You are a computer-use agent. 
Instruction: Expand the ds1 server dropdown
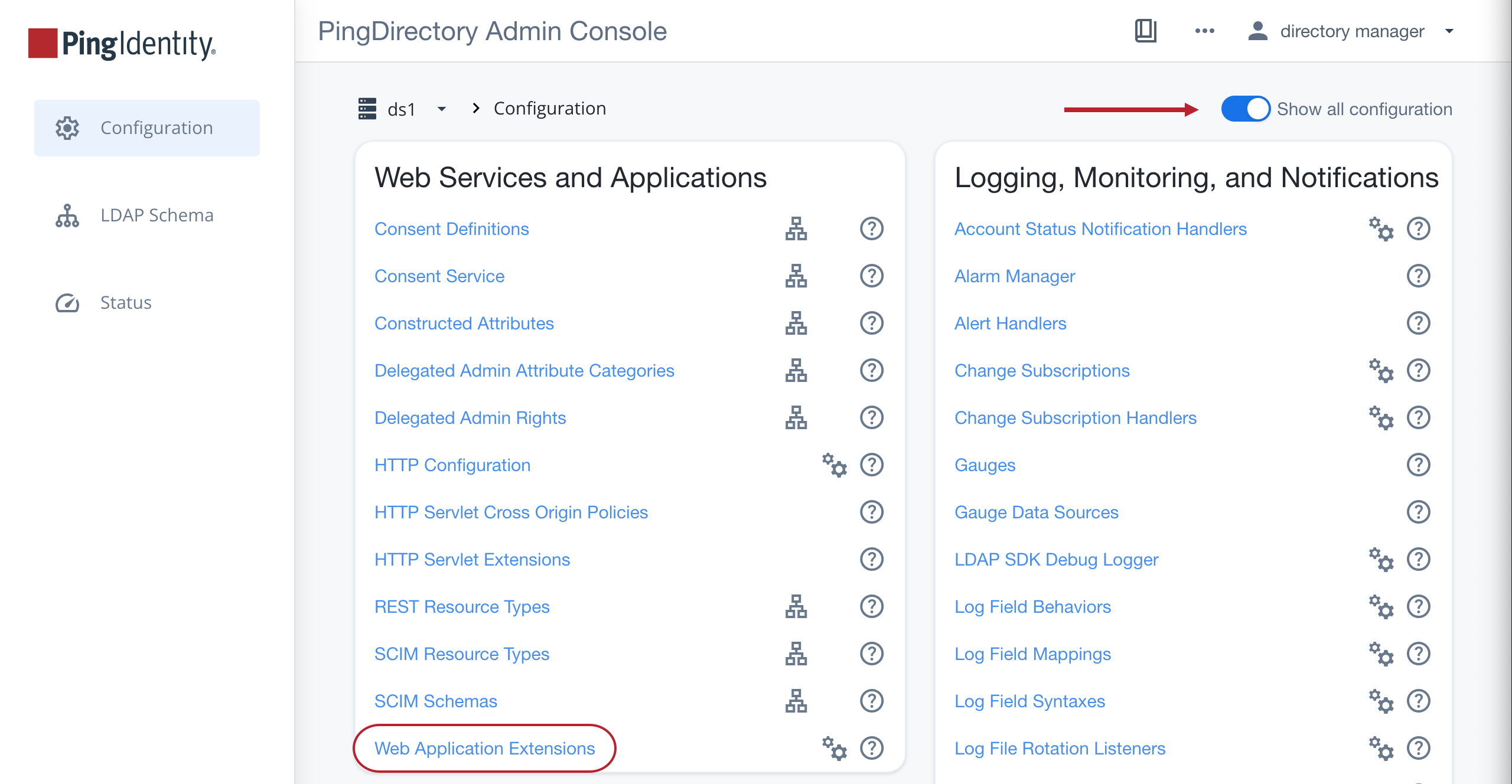coord(441,109)
